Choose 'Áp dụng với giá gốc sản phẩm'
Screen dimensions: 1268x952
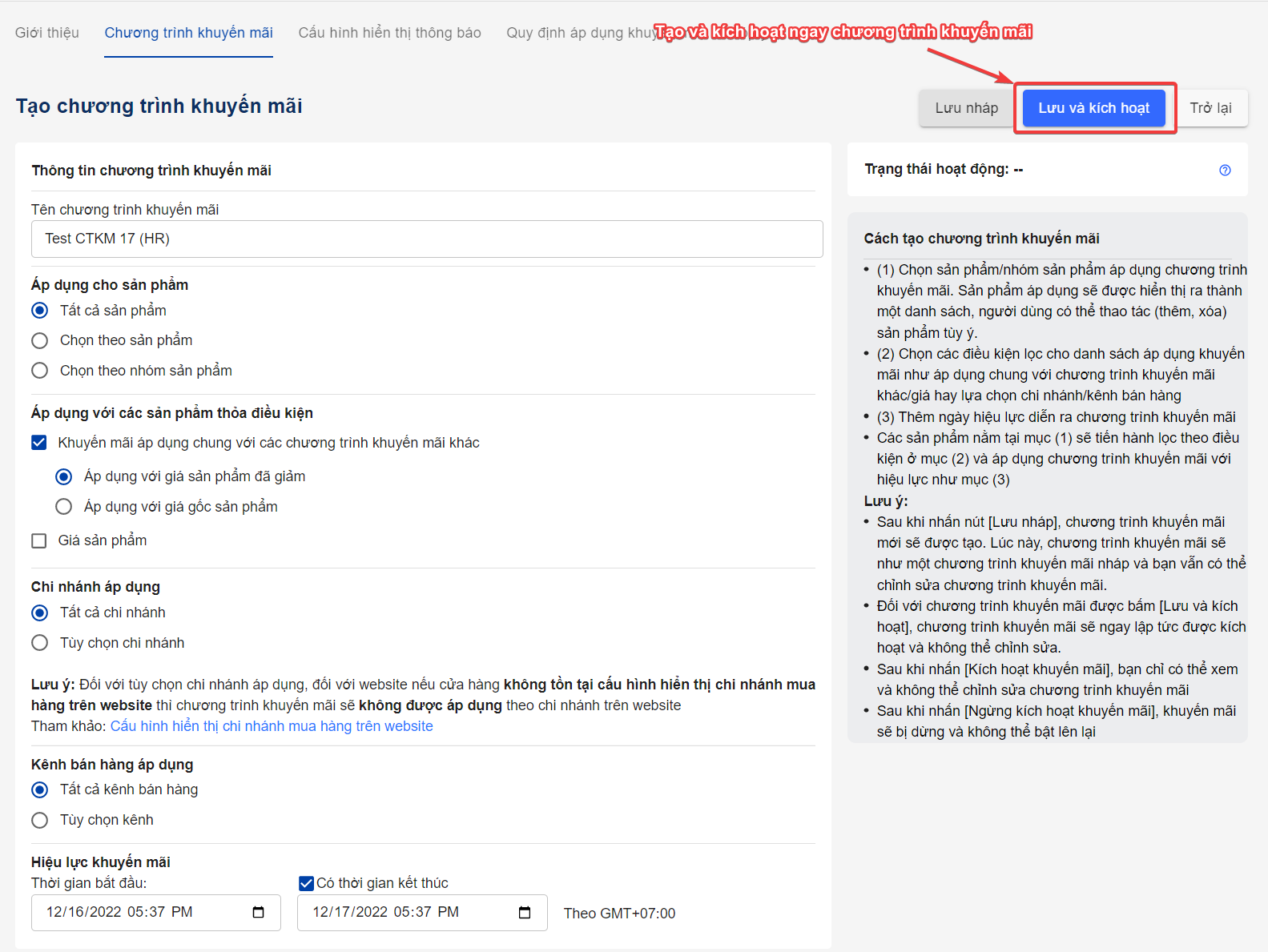point(63,507)
